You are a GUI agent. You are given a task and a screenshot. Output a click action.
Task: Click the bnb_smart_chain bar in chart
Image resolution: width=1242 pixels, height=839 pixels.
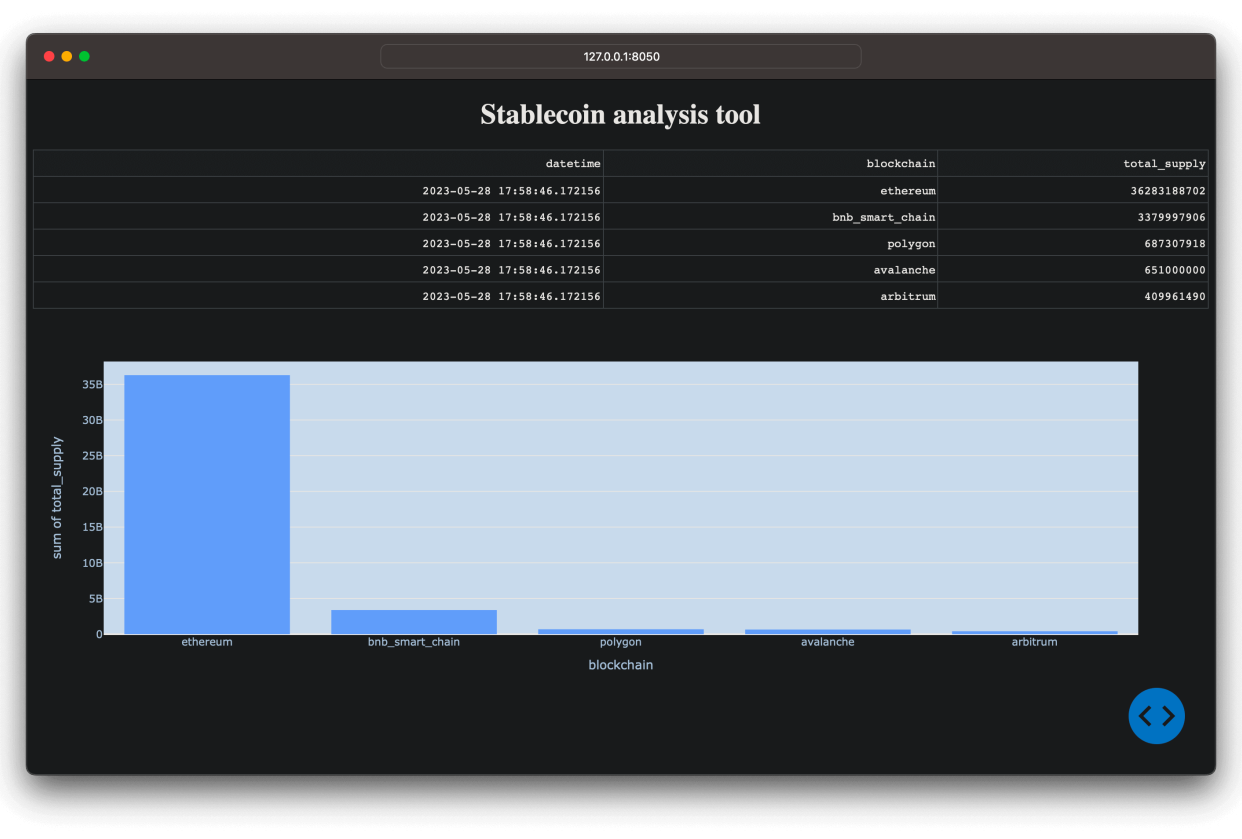414,622
